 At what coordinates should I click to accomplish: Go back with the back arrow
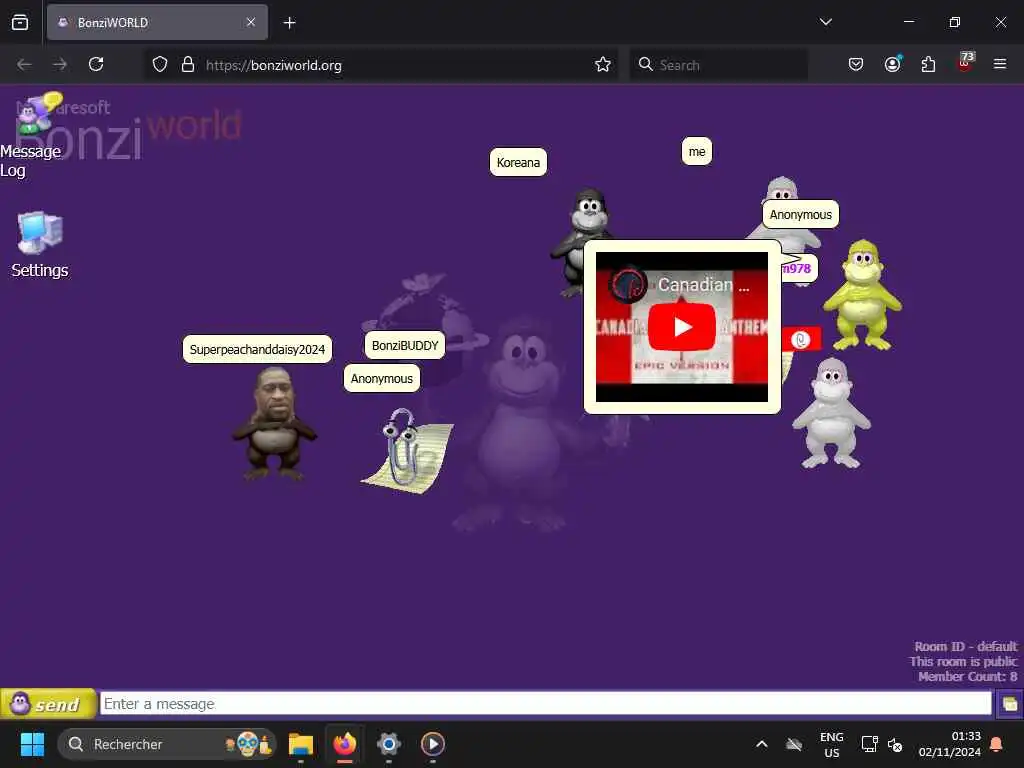24,65
